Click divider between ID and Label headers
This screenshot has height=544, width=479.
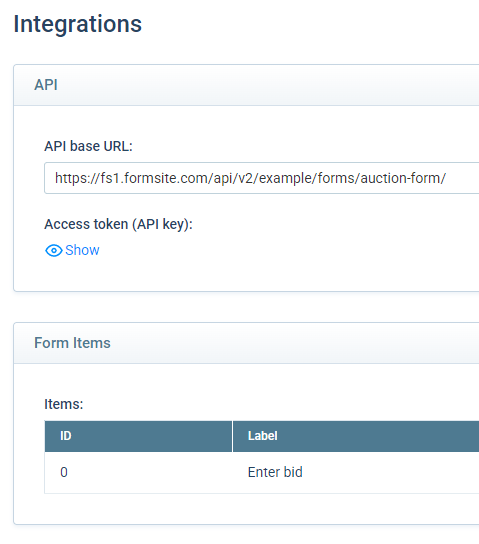coord(232,436)
